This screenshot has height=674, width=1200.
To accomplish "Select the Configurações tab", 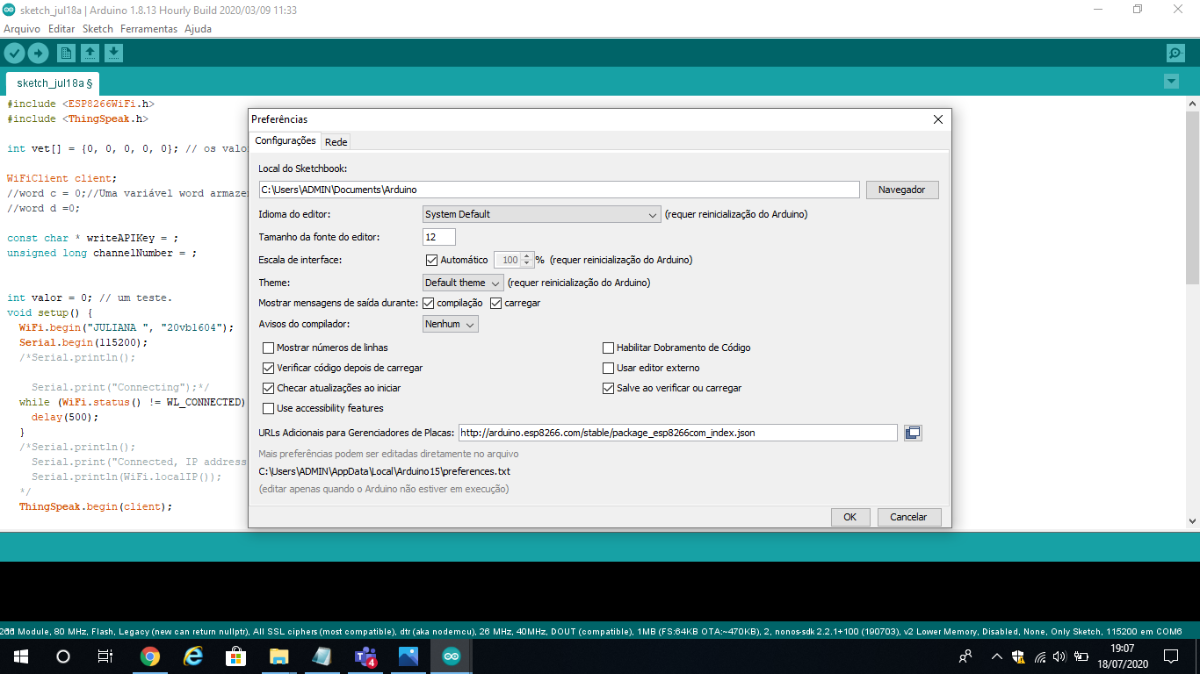I will point(285,141).
